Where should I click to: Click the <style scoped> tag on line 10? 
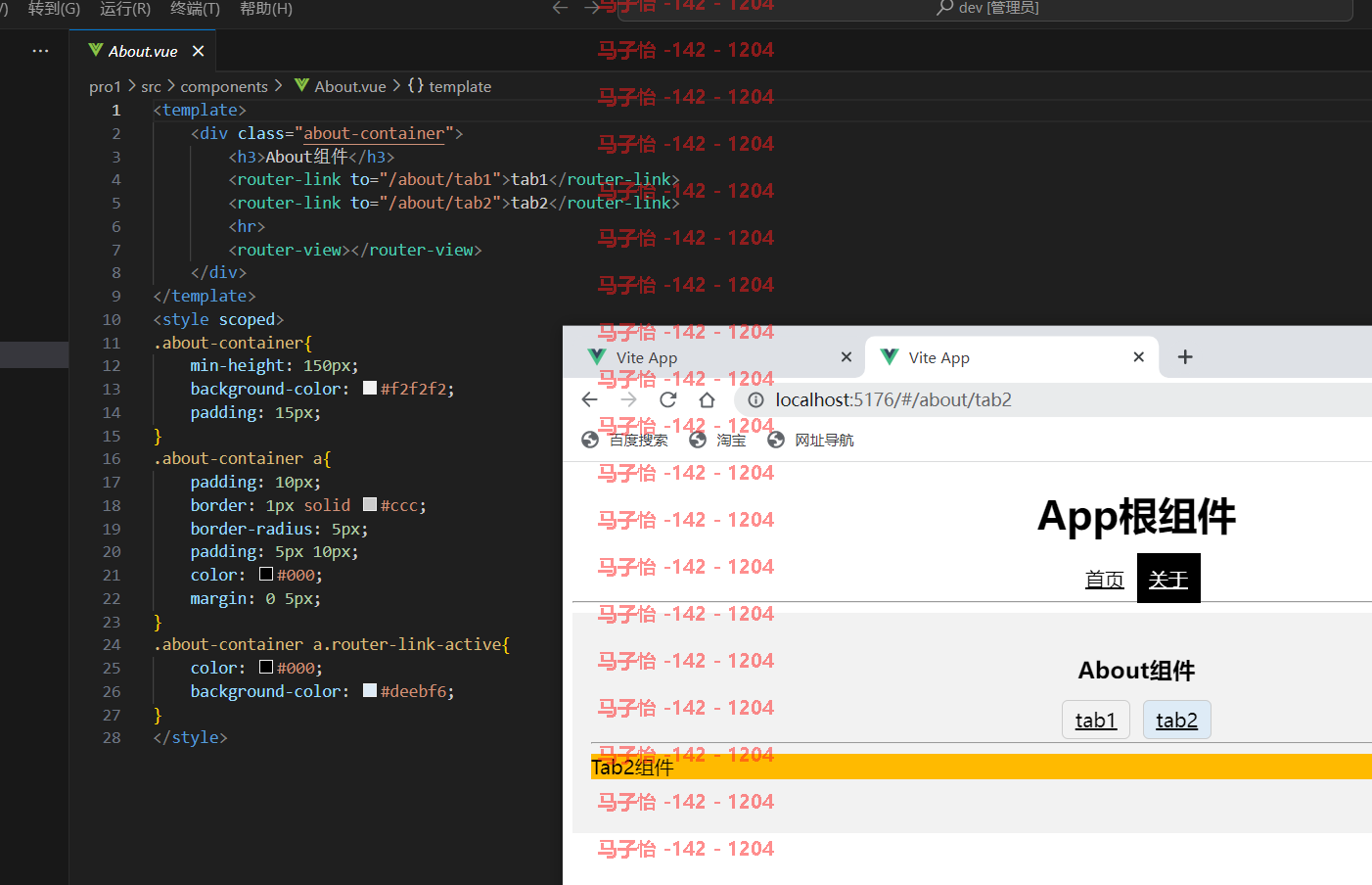218,319
